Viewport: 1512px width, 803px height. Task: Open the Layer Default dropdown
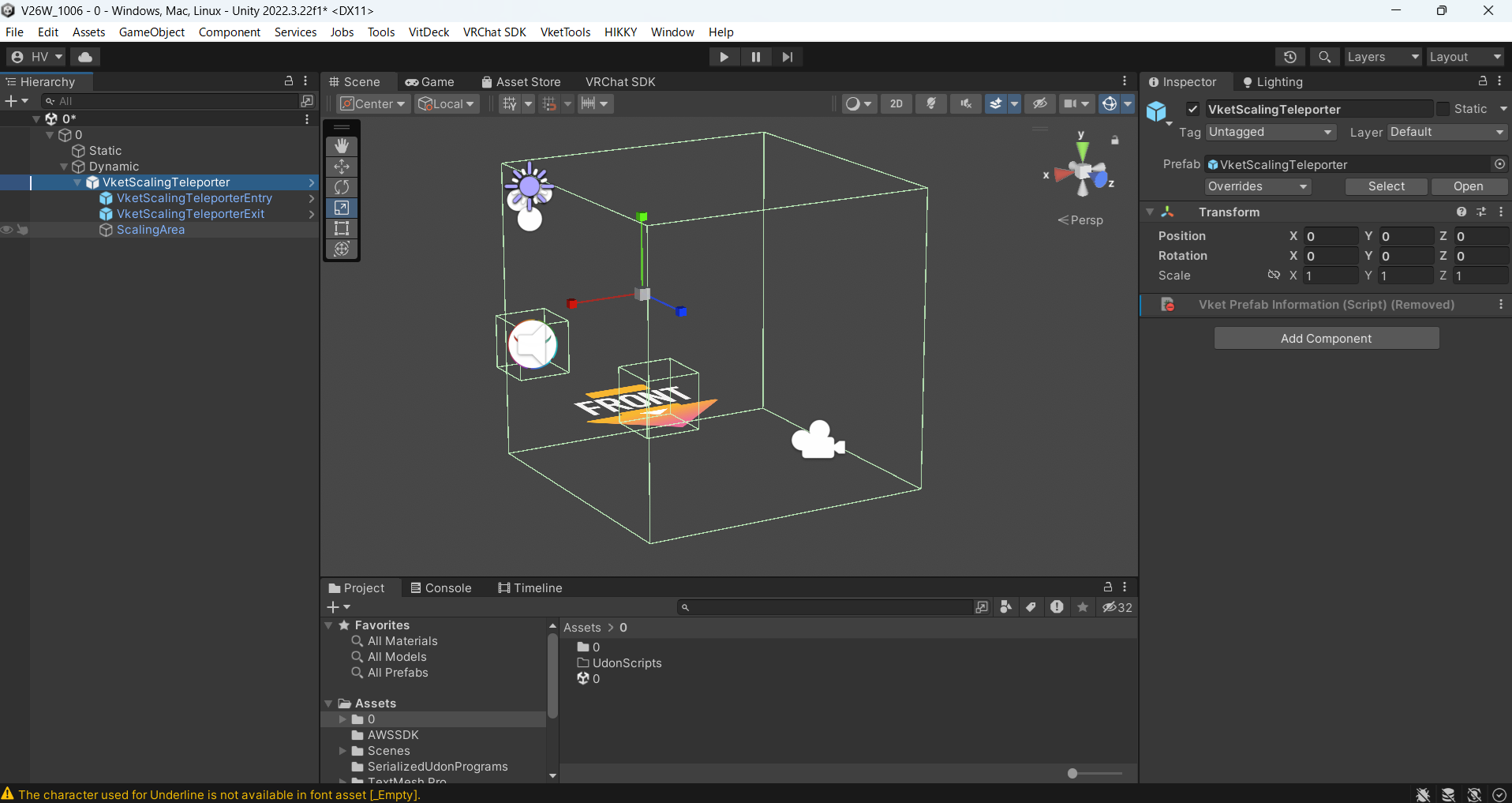(1447, 133)
